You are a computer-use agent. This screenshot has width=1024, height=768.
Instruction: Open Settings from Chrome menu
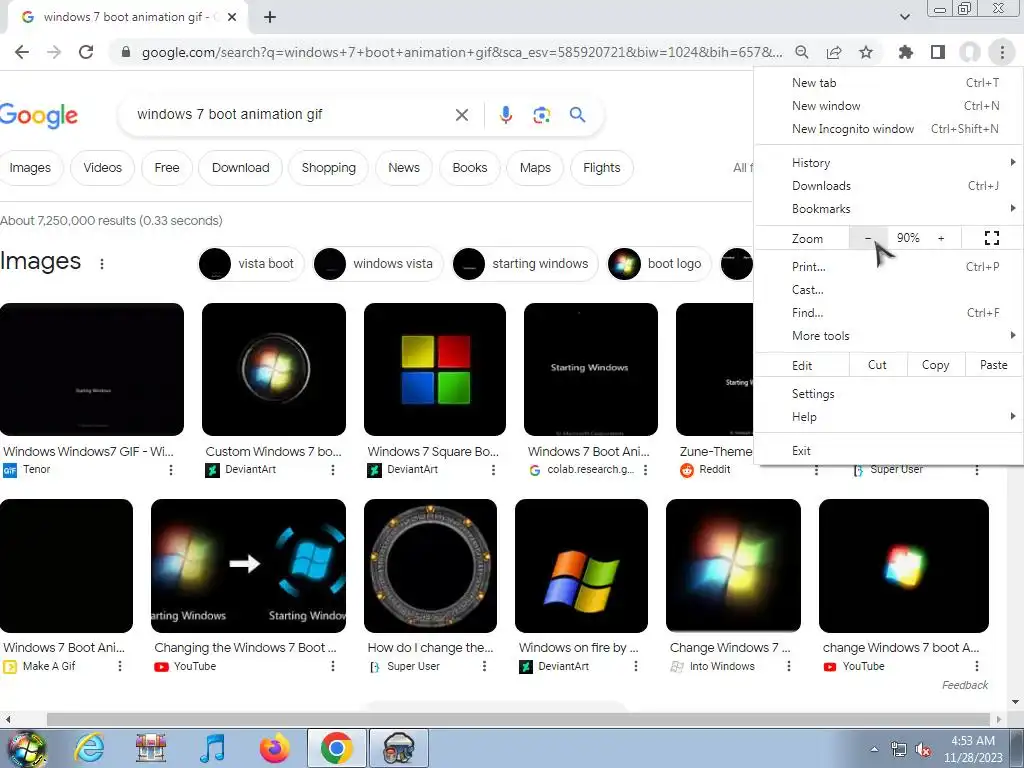coord(889,394)
